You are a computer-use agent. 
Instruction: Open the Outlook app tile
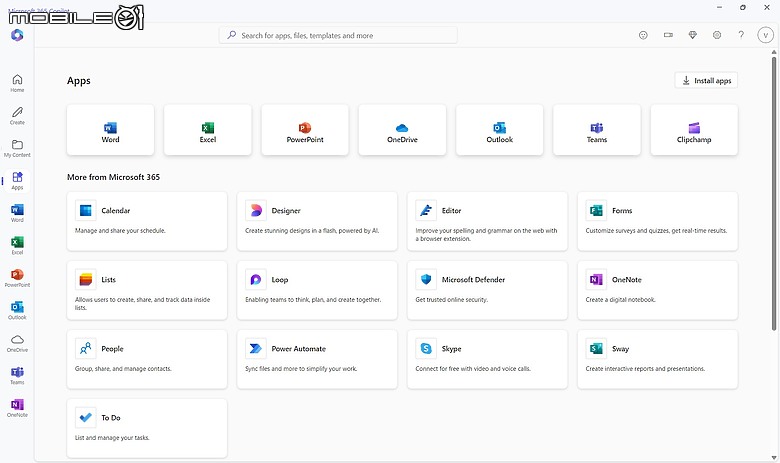pos(499,130)
